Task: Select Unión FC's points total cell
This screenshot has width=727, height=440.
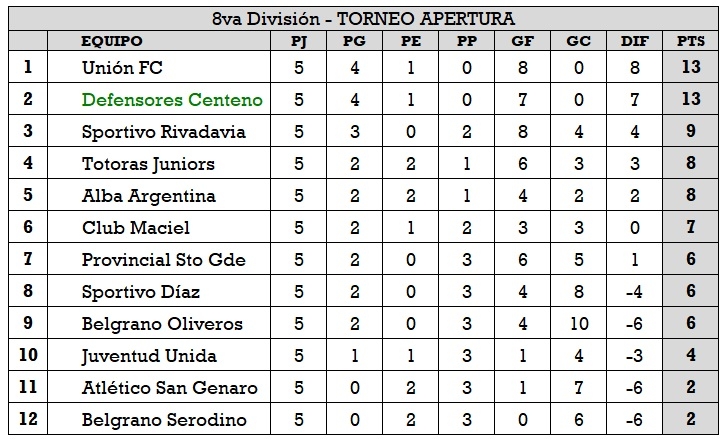Action: tap(689, 68)
